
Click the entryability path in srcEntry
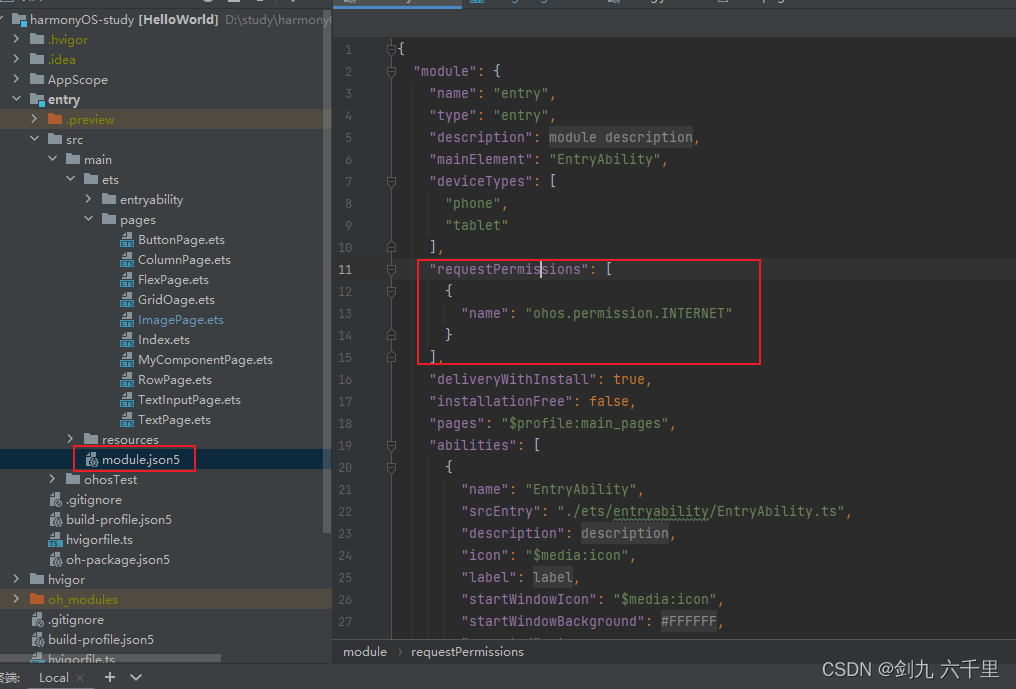pyautogui.click(x=661, y=512)
